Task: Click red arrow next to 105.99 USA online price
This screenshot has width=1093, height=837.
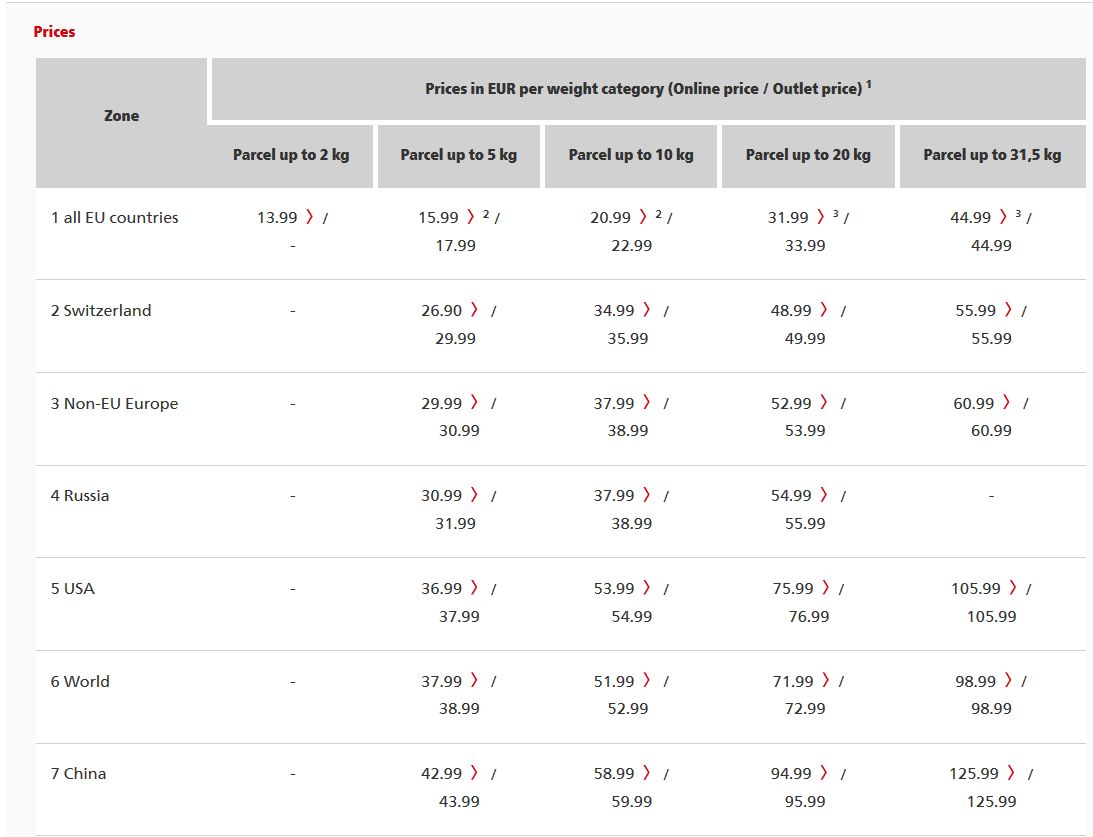Action: [1013, 588]
